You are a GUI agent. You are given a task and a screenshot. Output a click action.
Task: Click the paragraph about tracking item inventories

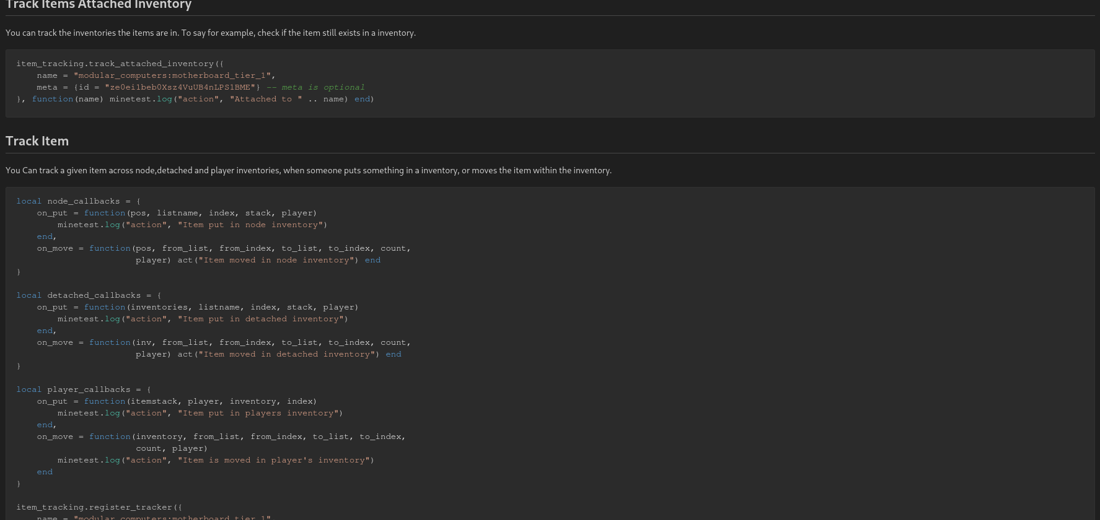click(x=210, y=33)
